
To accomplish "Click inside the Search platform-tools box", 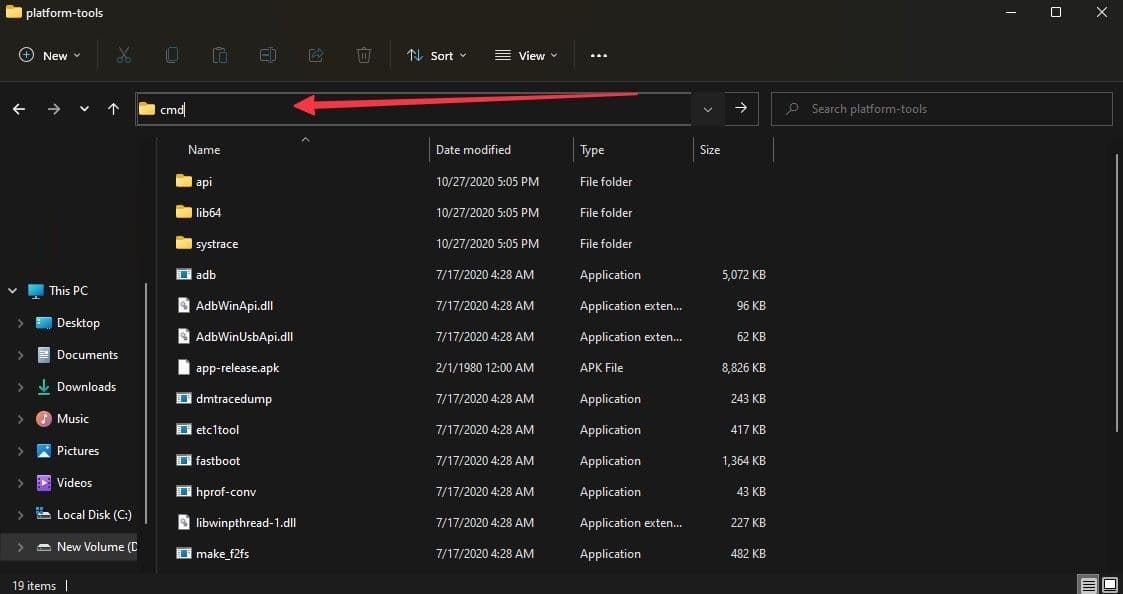I will pyautogui.click(x=940, y=108).
